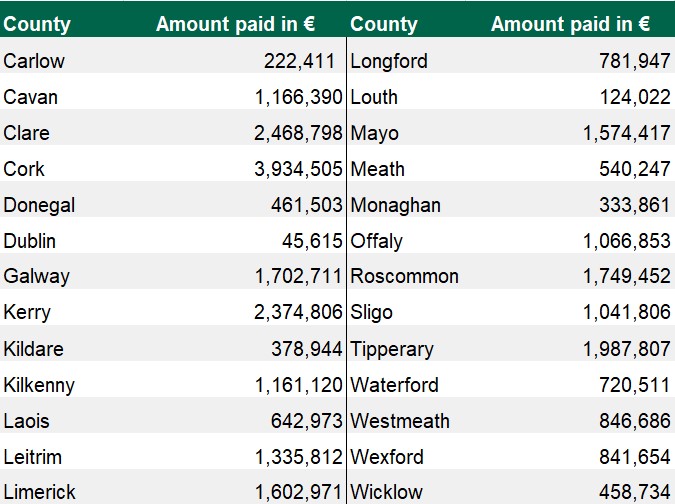Image resolution: width=675 pixels, height=504 pixels.
Task: Click the Longford county cell
Action: [x=389, y=61]
